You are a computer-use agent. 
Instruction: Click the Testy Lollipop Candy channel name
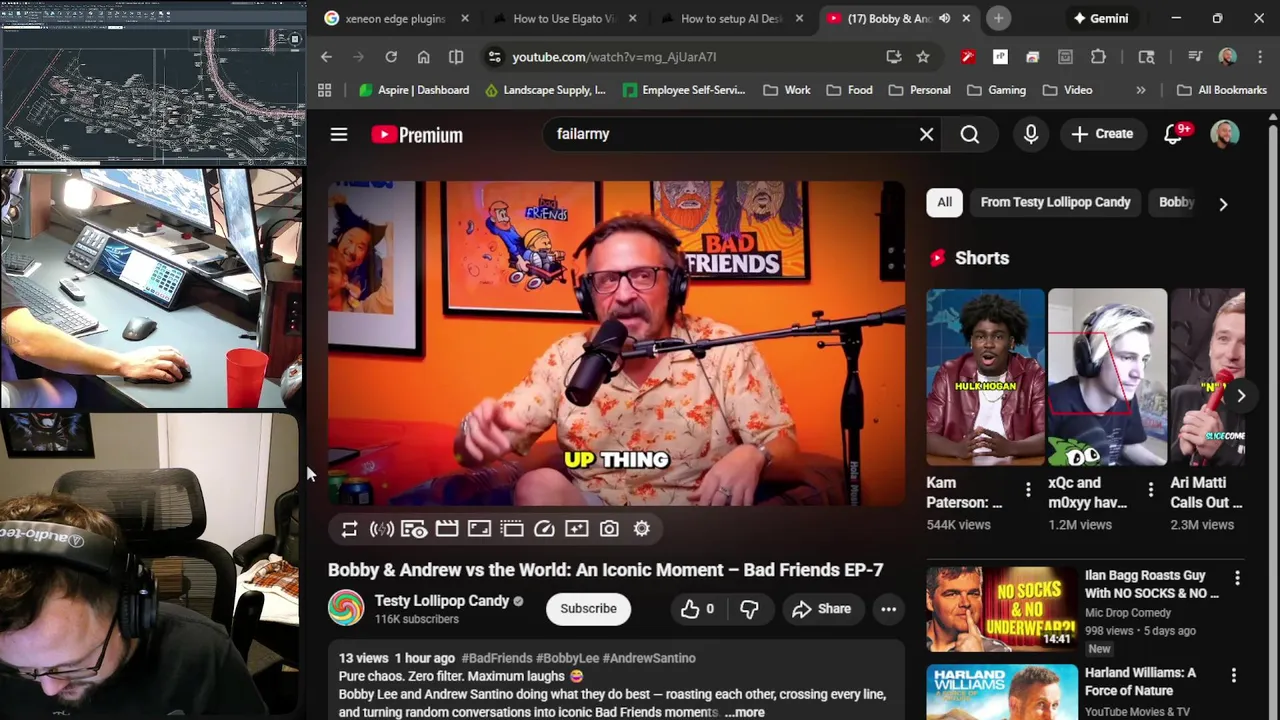(442, 600)
